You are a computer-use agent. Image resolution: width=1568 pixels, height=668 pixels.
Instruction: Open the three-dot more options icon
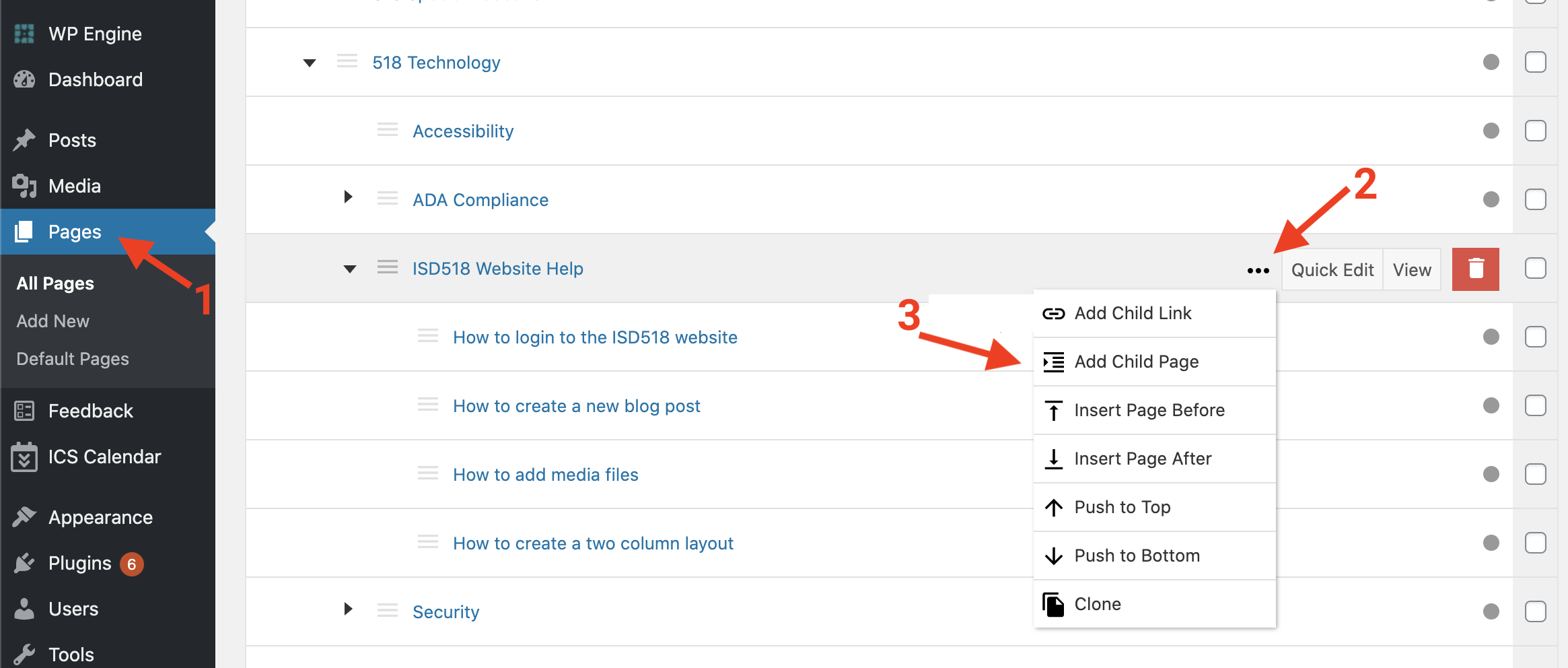click(1258, 271)
